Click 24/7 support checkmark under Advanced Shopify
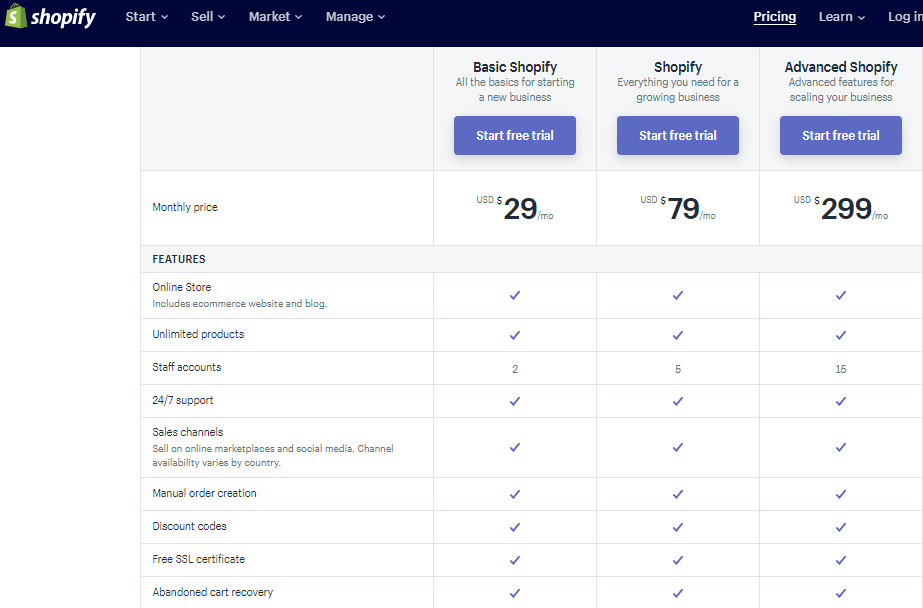Screen dimensions: 923x608 [841, 401]
